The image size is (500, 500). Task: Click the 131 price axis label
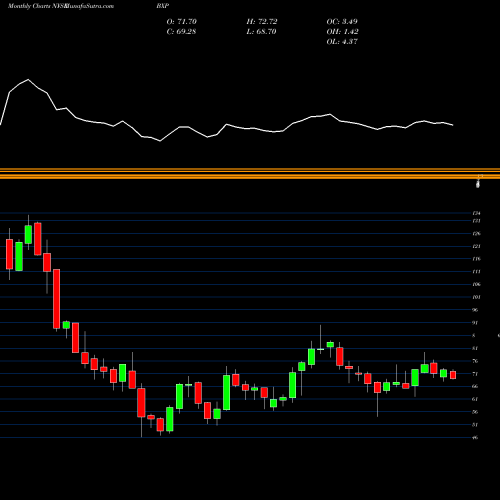[x=476, y=221]
